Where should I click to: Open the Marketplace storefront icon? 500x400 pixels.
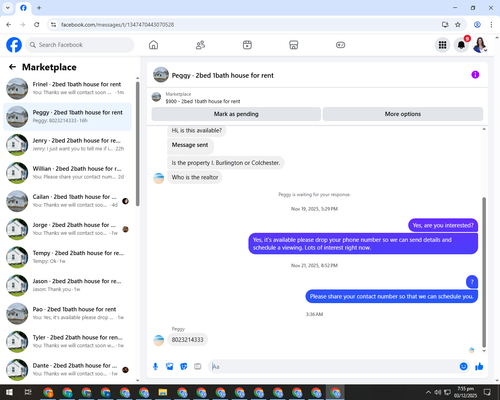294,45
